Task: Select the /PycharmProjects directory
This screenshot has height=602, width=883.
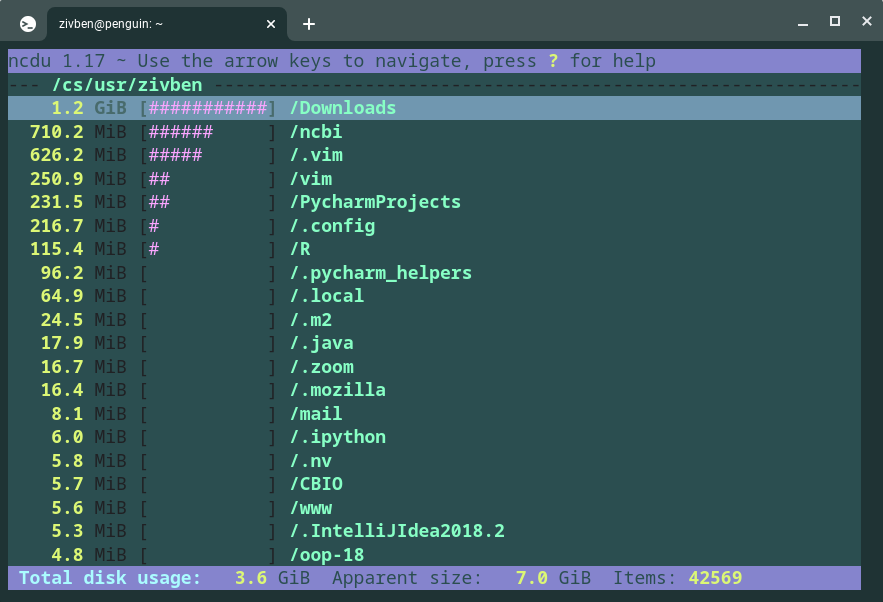Action: [375, 202]
